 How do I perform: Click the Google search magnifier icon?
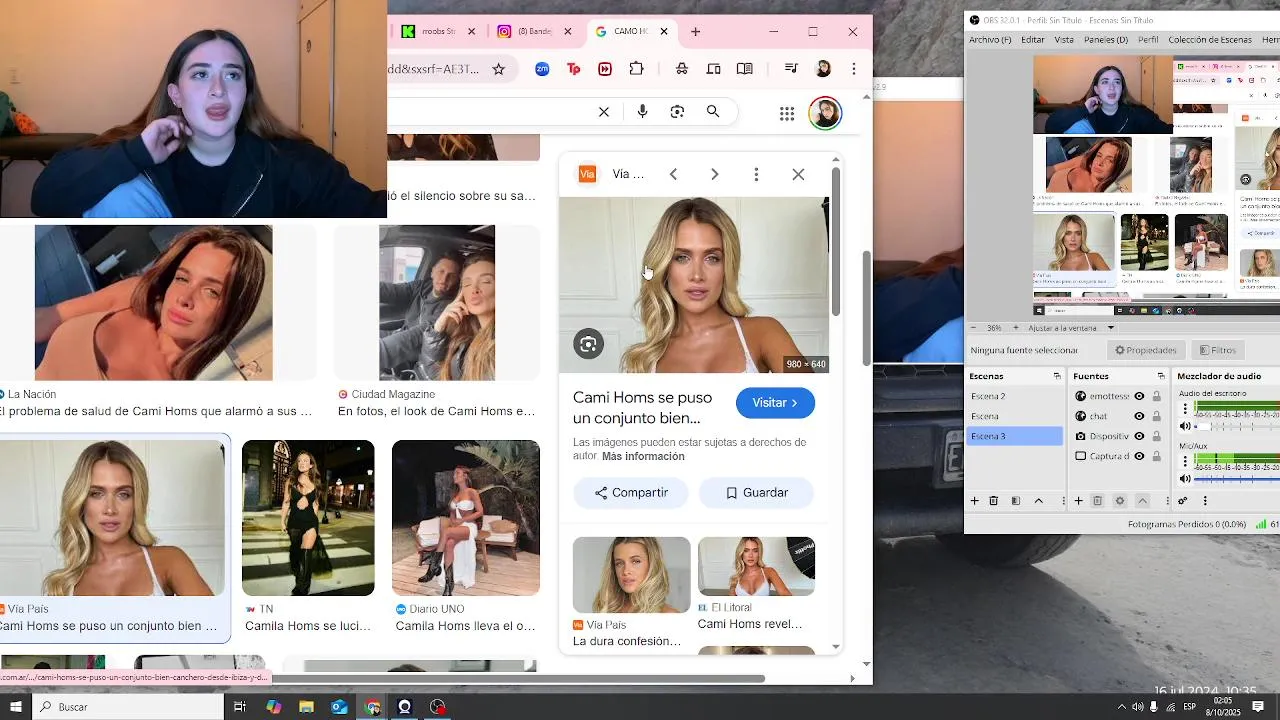point(713,112)
